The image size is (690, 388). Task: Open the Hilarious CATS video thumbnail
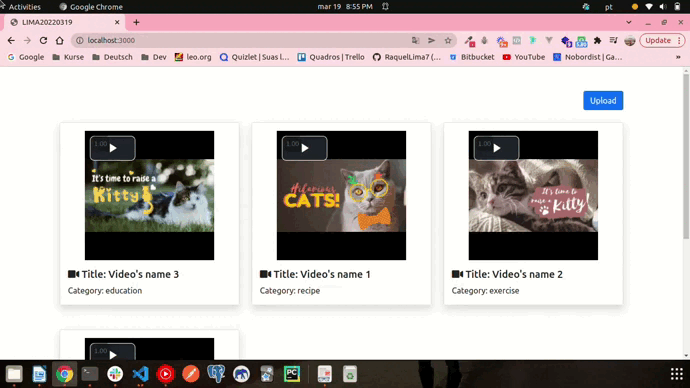pos(341,195)
